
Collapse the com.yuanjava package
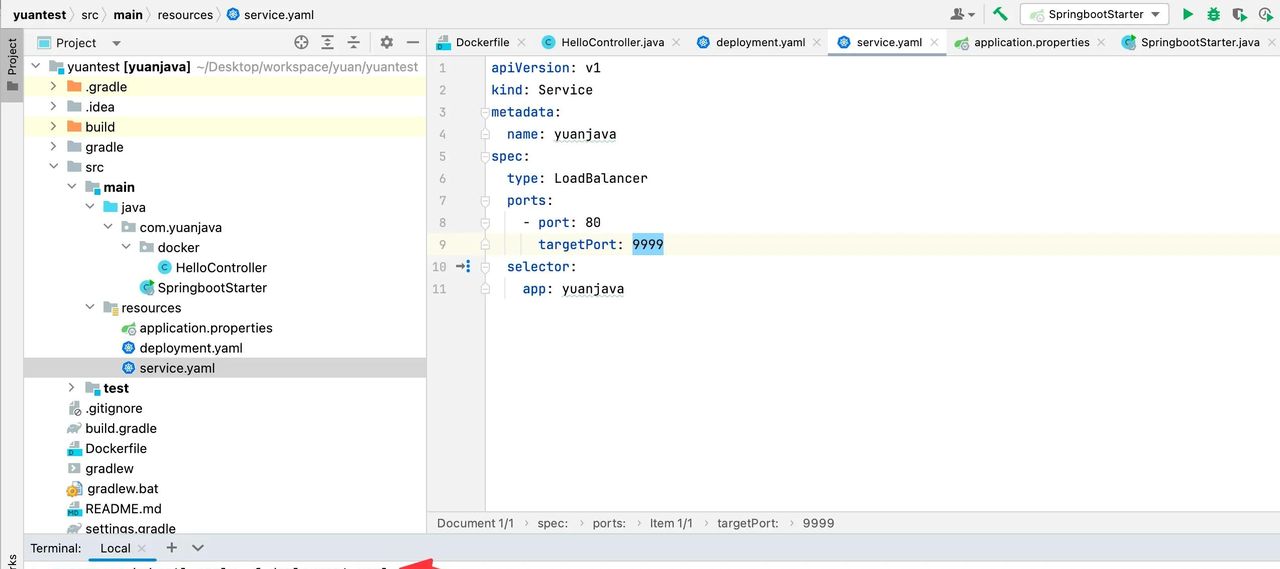coord(108,227)
